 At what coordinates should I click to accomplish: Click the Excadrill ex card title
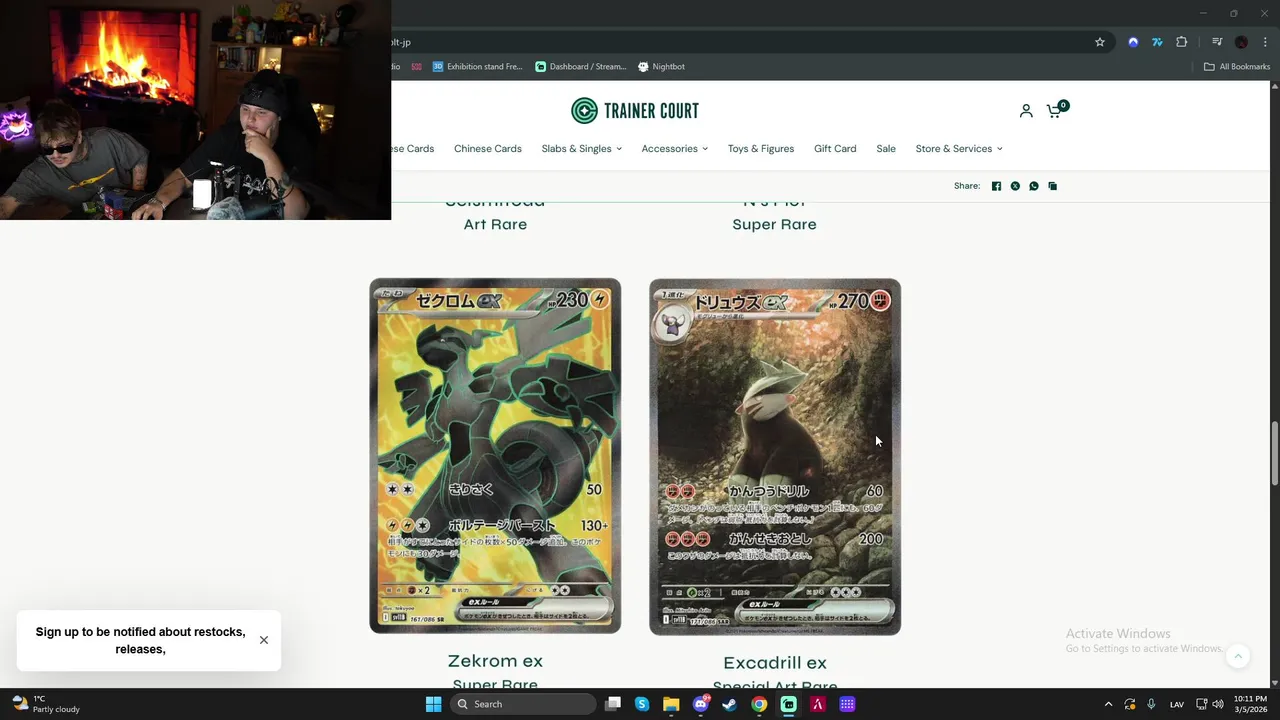[x=775, y=663]
